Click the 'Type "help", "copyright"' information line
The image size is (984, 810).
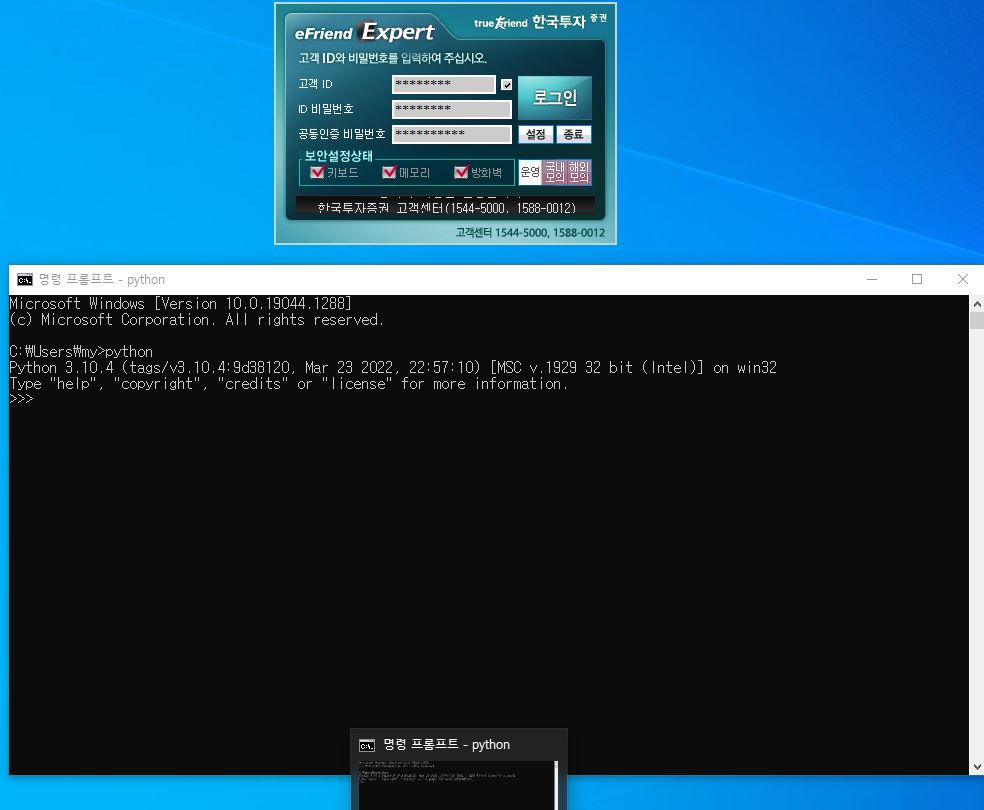coord(289,384)
